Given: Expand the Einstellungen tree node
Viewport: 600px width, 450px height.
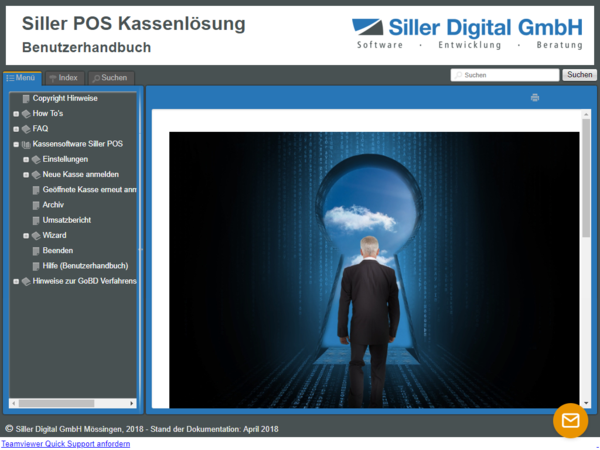Looking at the screenshot, I should (x=25, y=160).
